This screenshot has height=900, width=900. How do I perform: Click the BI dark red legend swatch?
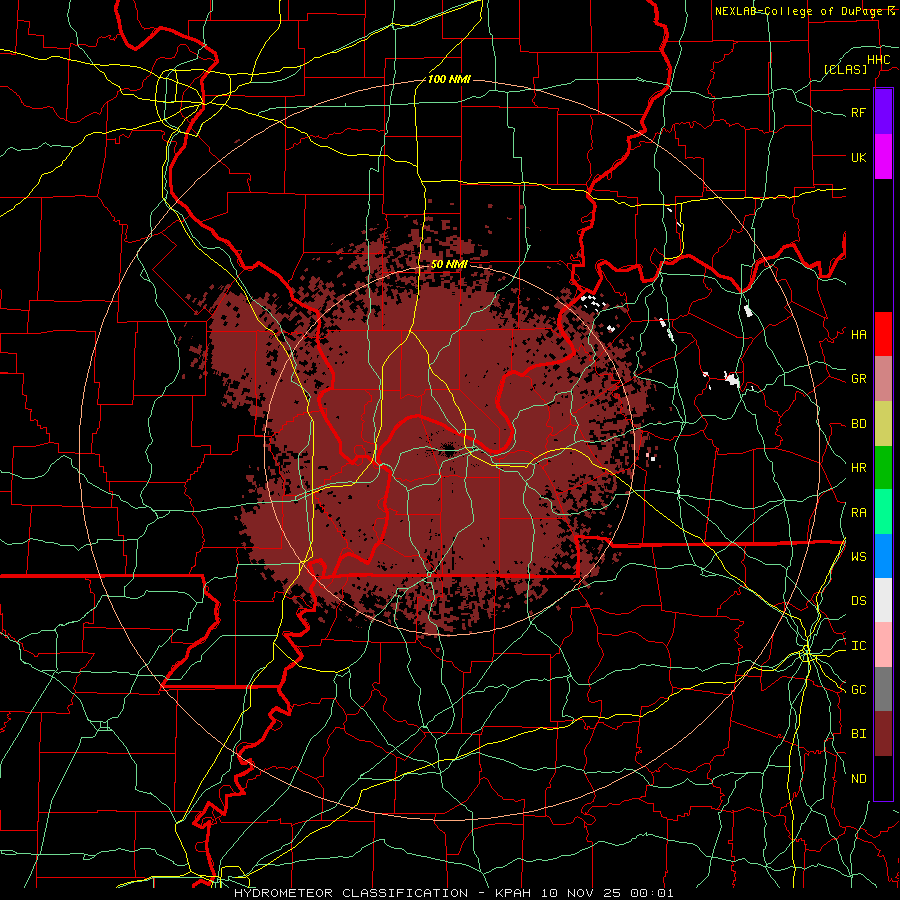883,734
